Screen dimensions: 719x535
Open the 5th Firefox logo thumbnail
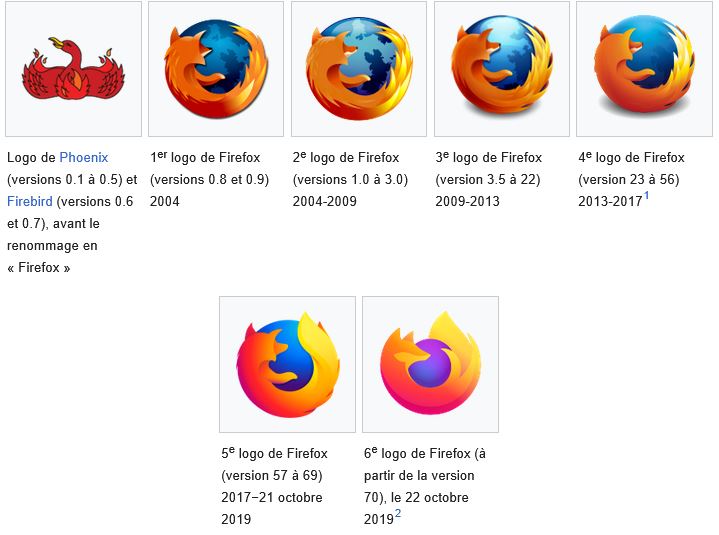[x=288, y=365]
